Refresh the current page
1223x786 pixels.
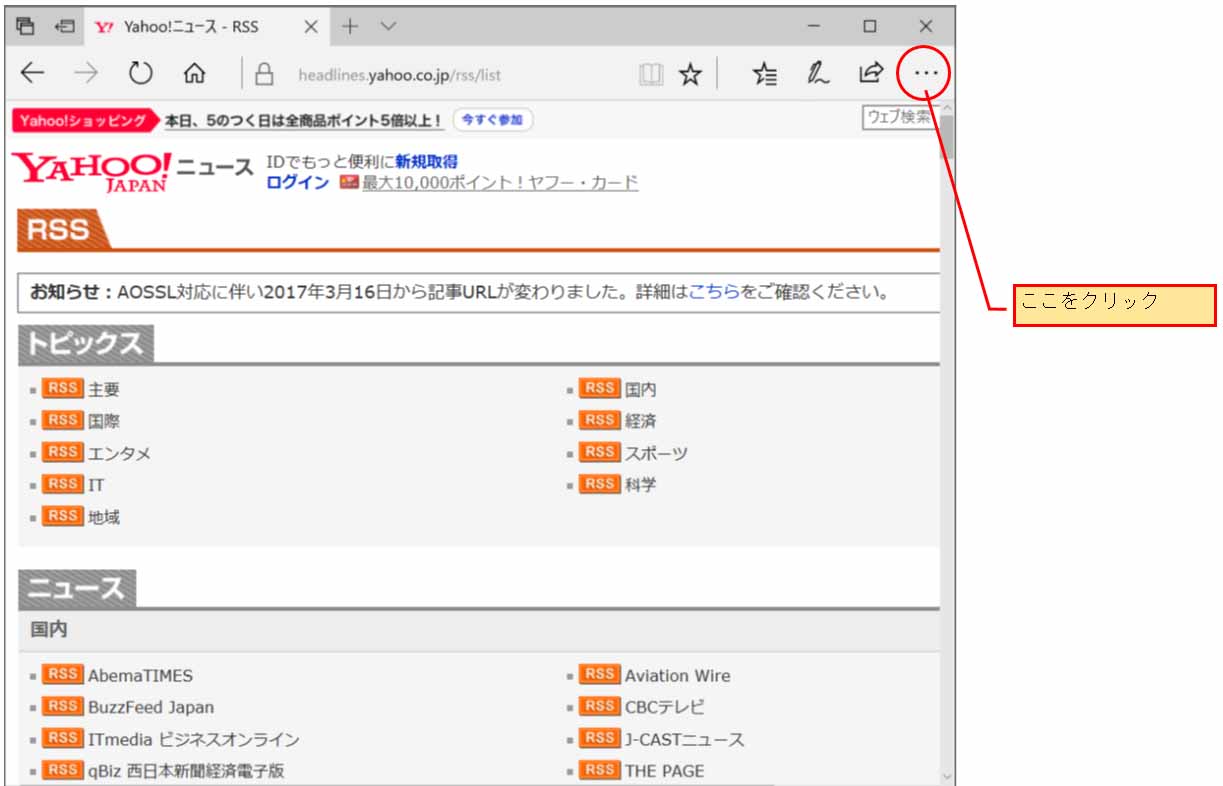[x=140, y=73]
